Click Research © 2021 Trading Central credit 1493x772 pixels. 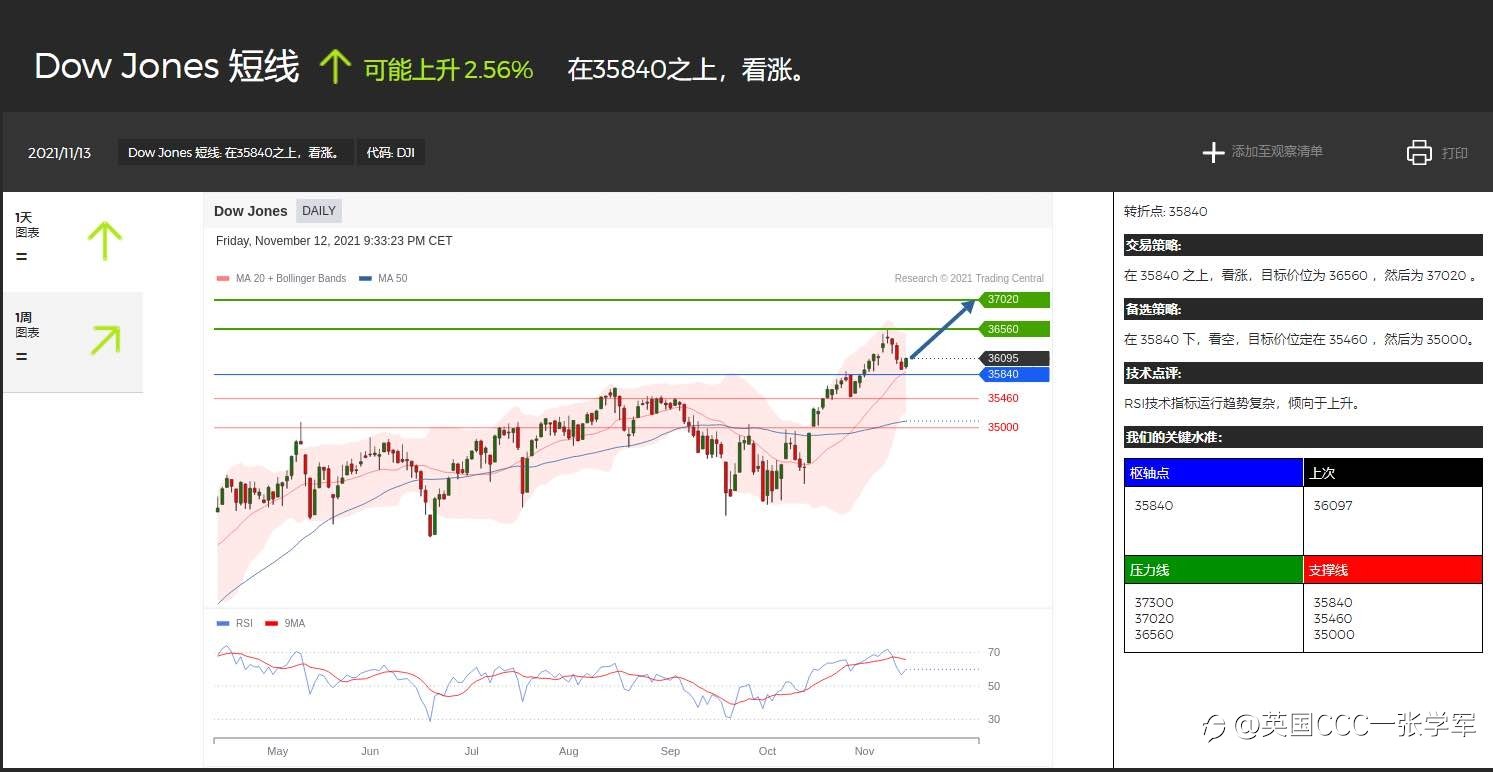(969, 278)
